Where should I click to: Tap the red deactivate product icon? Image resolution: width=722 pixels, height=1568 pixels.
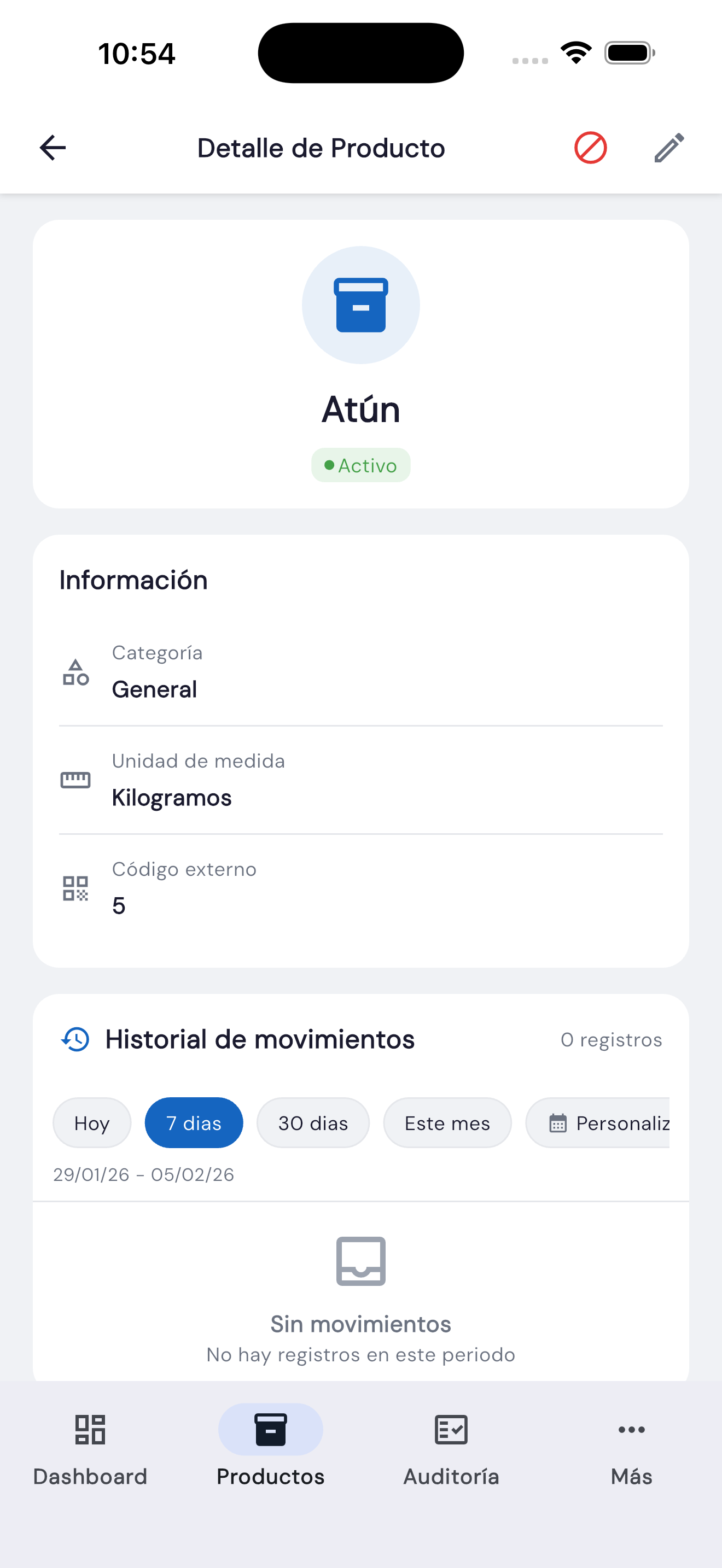[590, 148]
